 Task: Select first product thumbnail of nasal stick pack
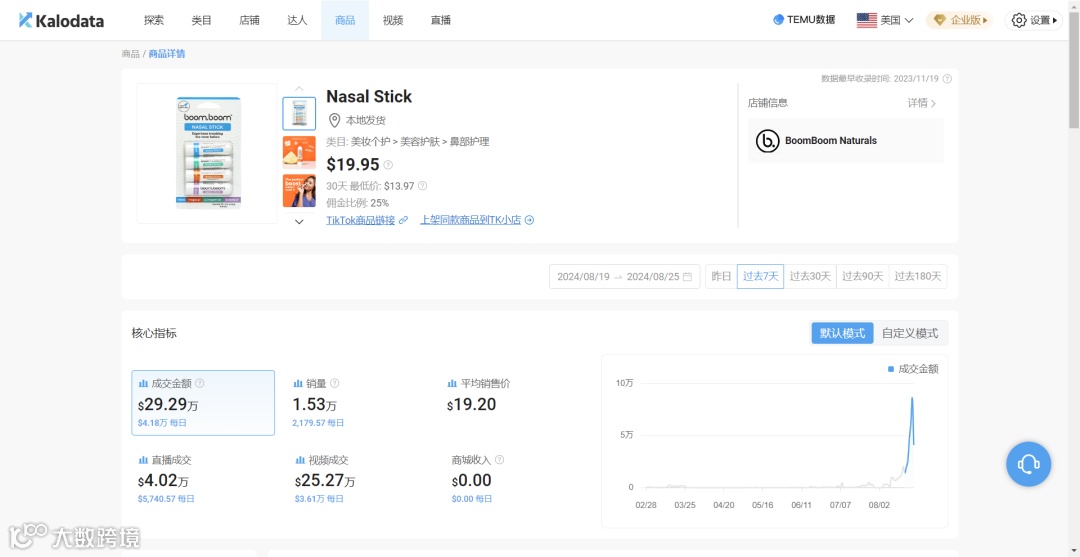(299, 114)
